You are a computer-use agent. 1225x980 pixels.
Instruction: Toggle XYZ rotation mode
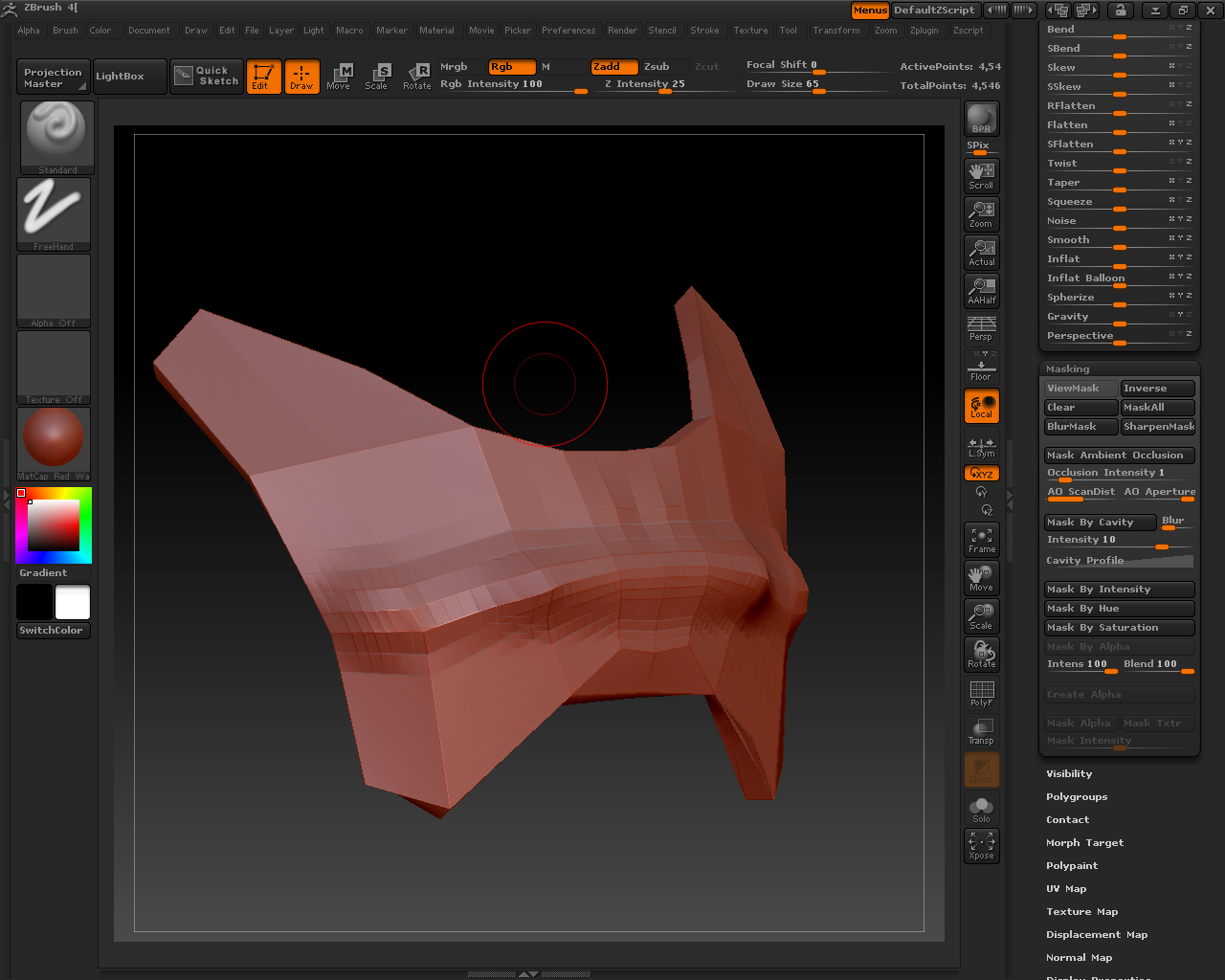coord(981,473)
